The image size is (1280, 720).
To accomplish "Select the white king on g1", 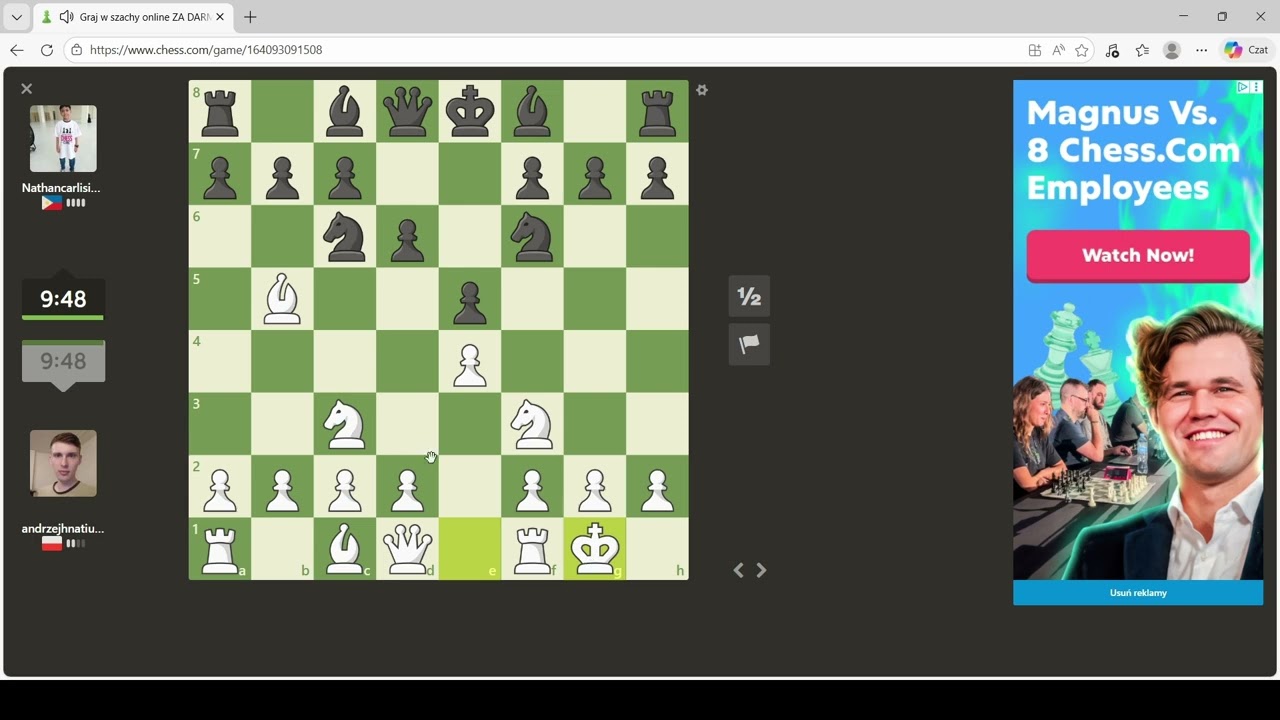I will (595, 548).
